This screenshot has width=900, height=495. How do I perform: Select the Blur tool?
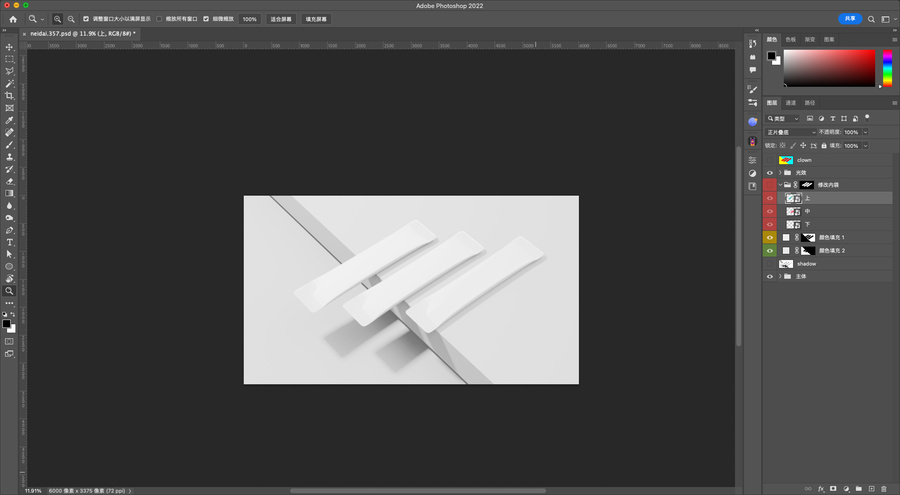tap(9, 206)
